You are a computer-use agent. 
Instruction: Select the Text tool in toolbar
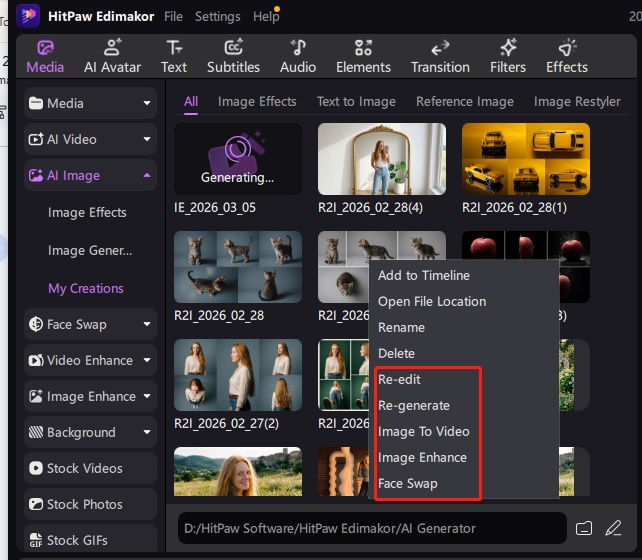[x=174, y=56]
